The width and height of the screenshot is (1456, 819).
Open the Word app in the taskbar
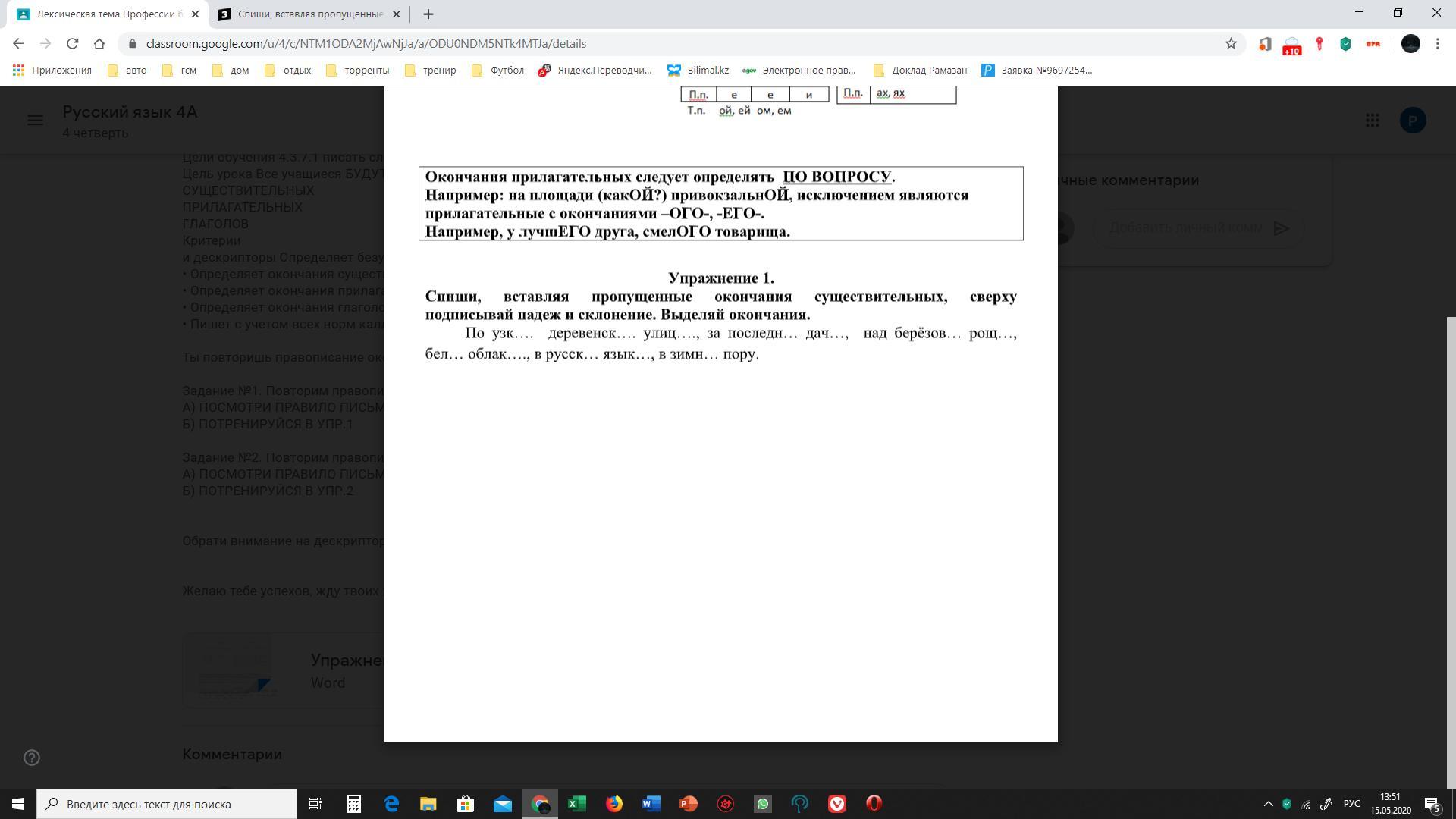coord(651,804)
